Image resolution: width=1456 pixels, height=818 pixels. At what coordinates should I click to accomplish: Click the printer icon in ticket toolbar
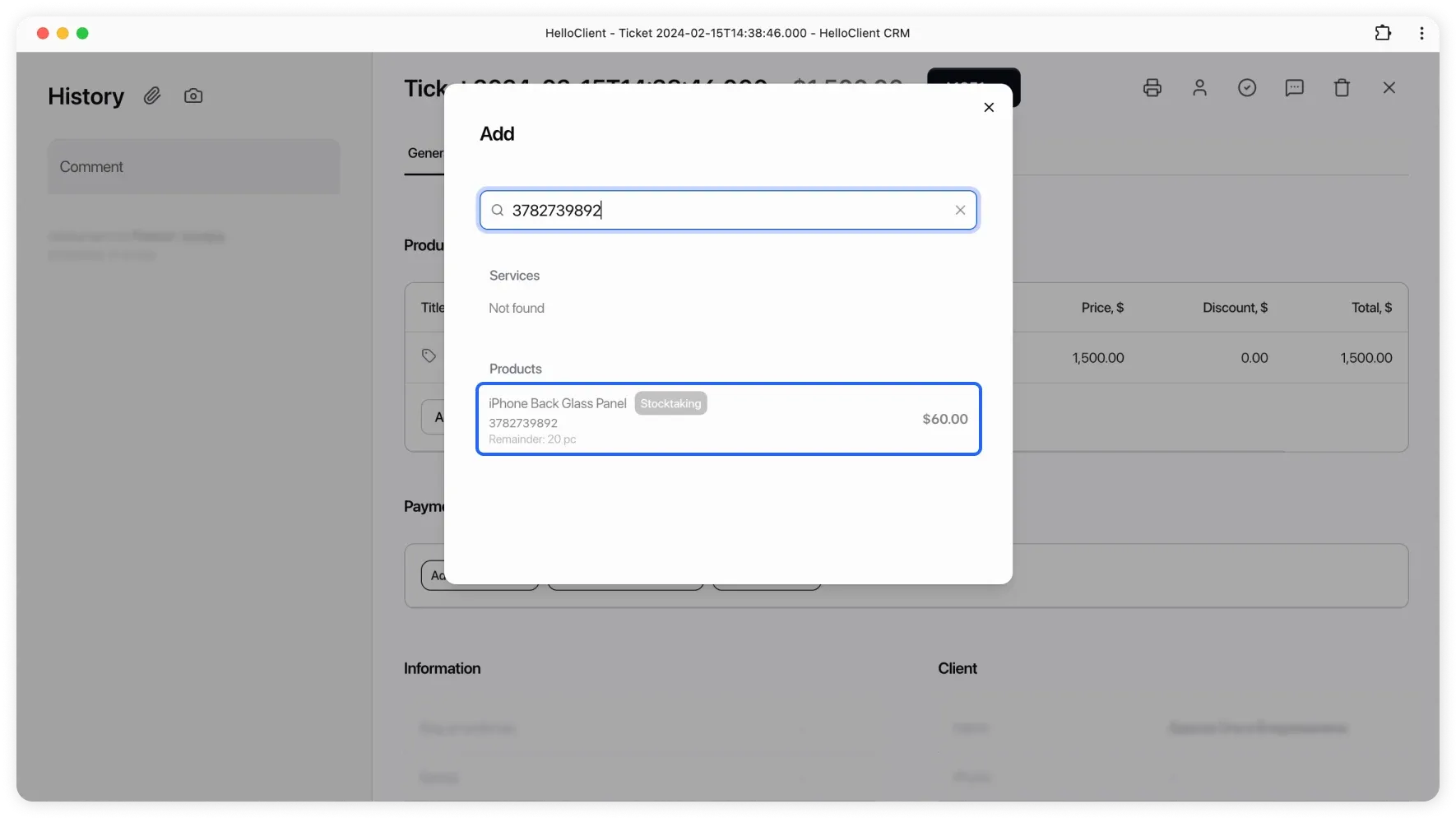click(x=1152, y=88)
